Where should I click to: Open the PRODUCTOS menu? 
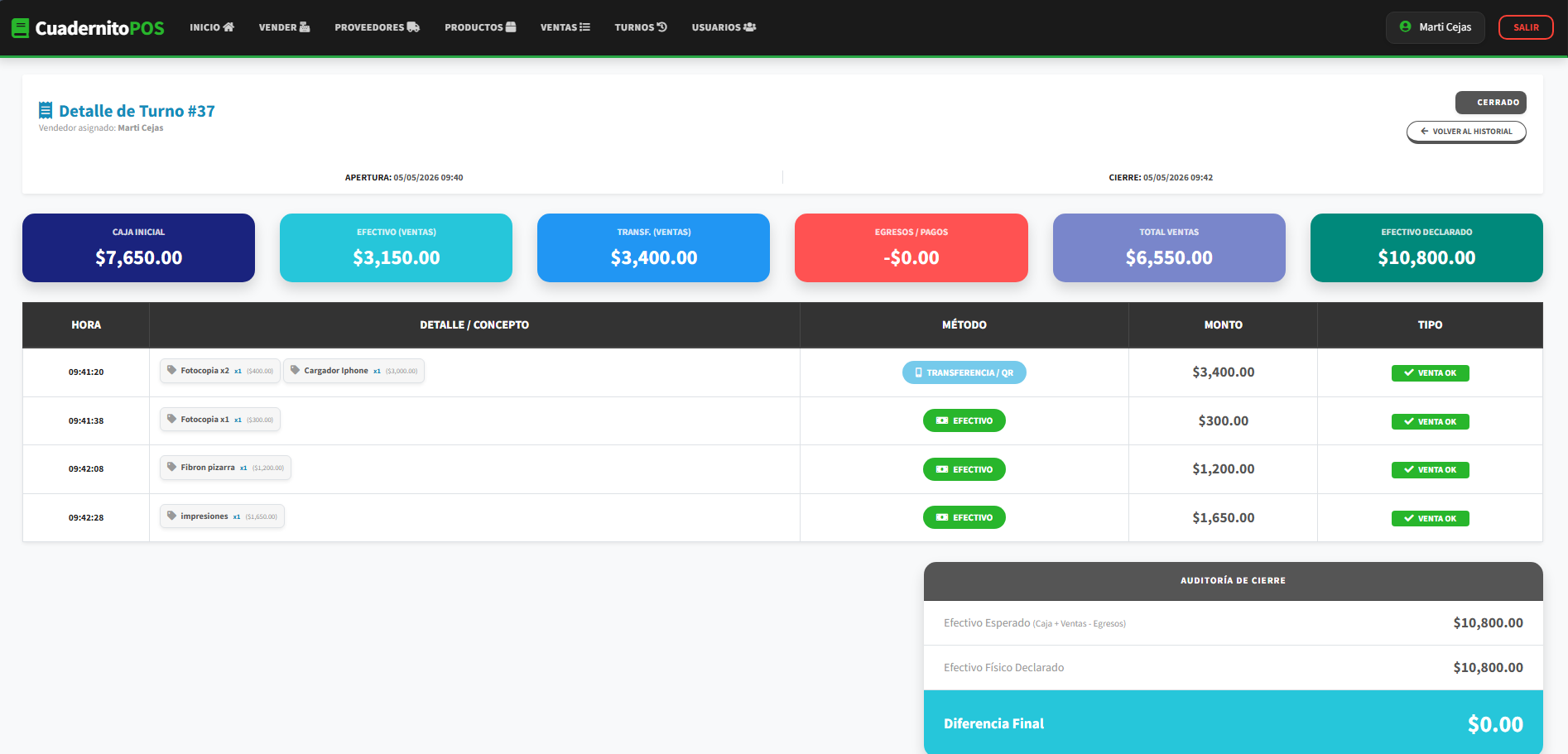coord(480,27)
